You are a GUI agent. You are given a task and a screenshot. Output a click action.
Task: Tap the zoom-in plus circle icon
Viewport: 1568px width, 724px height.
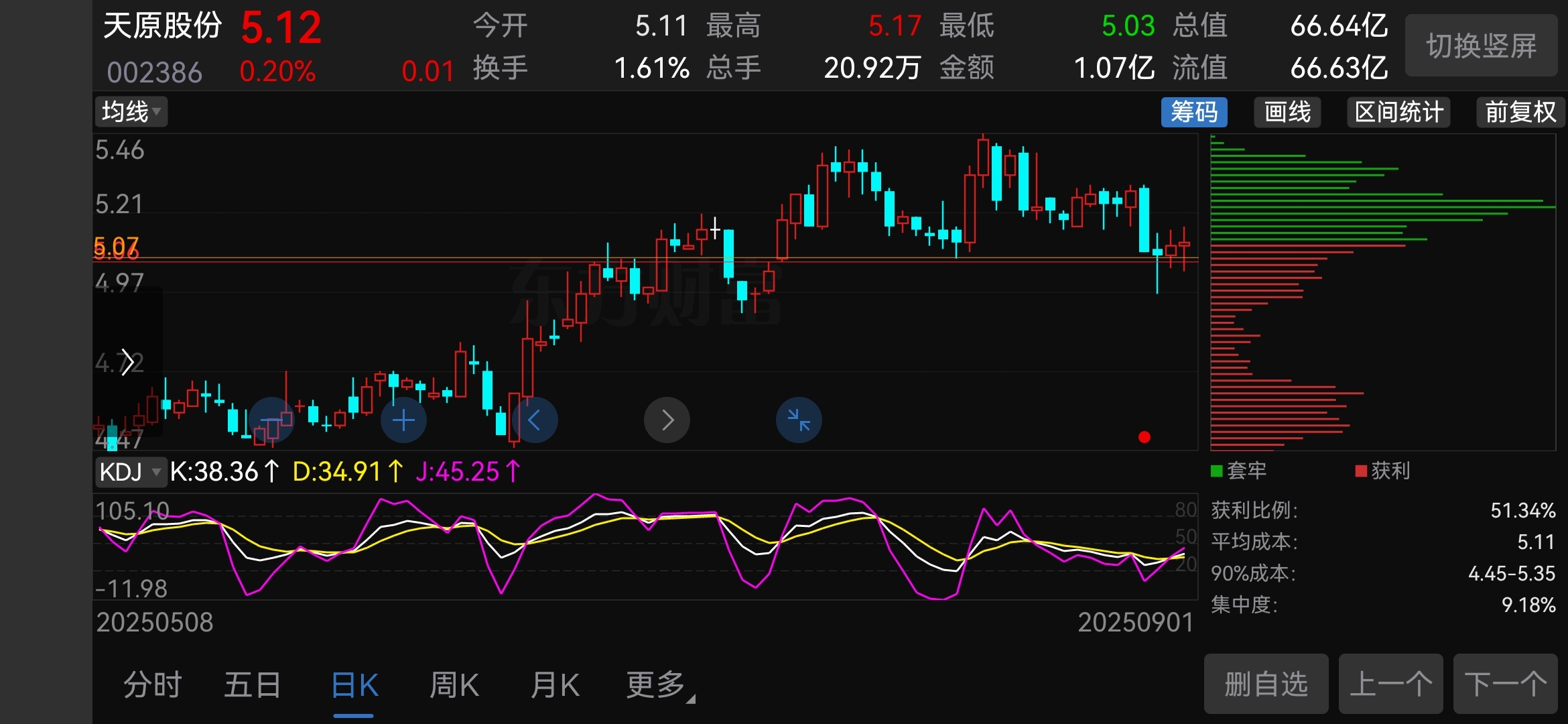coord(403,420)
